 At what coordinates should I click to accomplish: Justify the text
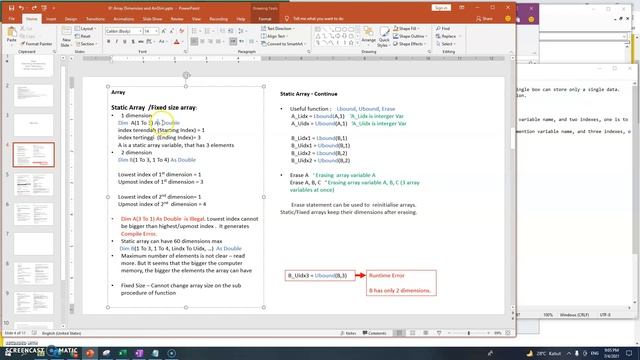219,42
